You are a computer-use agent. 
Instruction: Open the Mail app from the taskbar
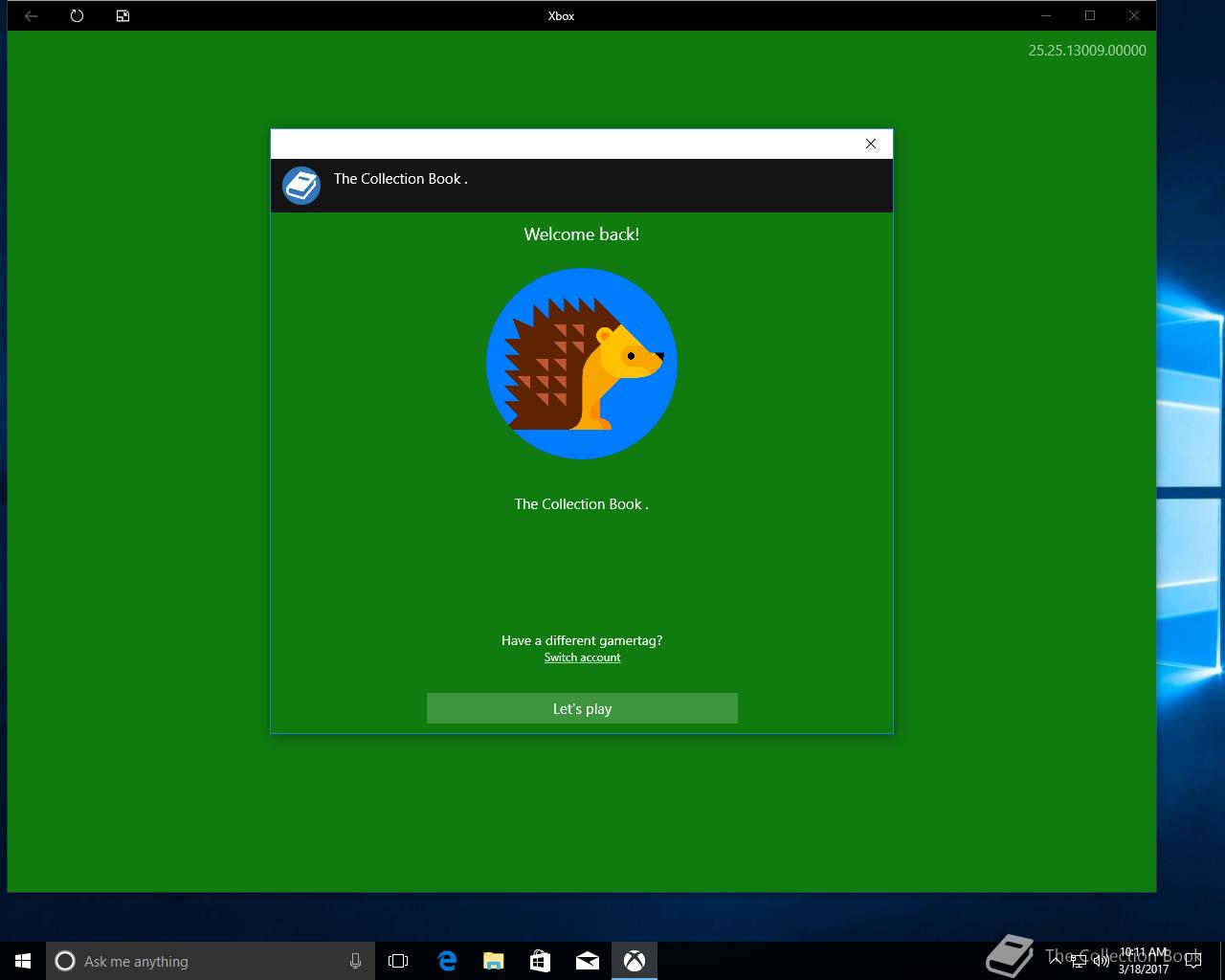coord(588,961)
